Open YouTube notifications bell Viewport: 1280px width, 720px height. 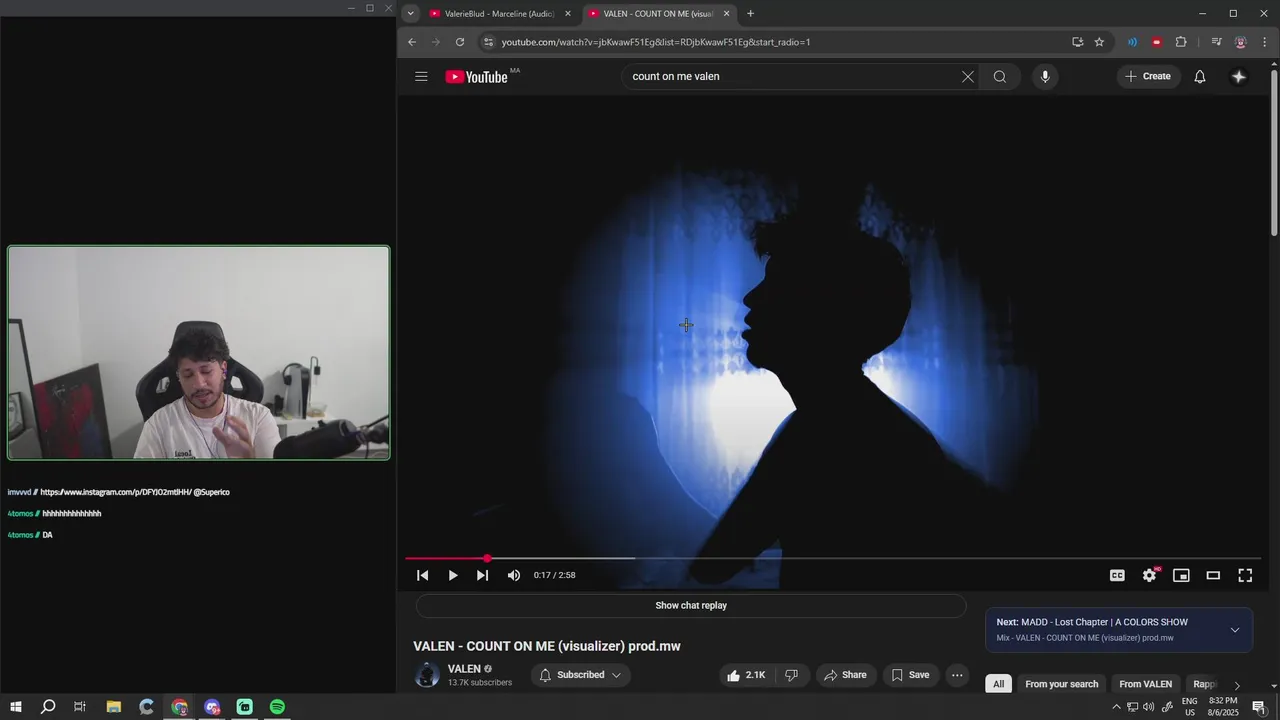1200,77
